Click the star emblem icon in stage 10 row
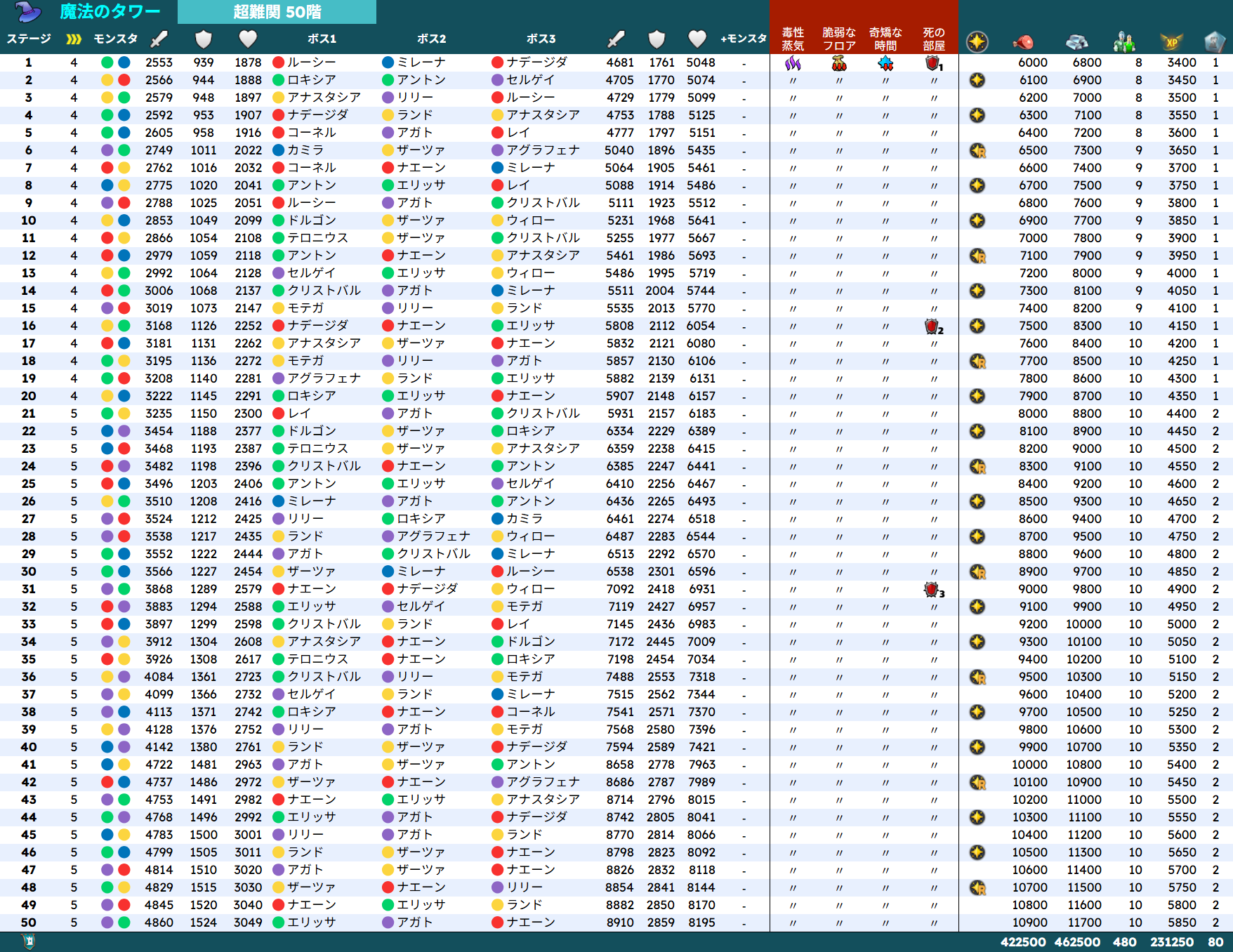The width and height of the screenshot is (1233, 952). [977, 220]
